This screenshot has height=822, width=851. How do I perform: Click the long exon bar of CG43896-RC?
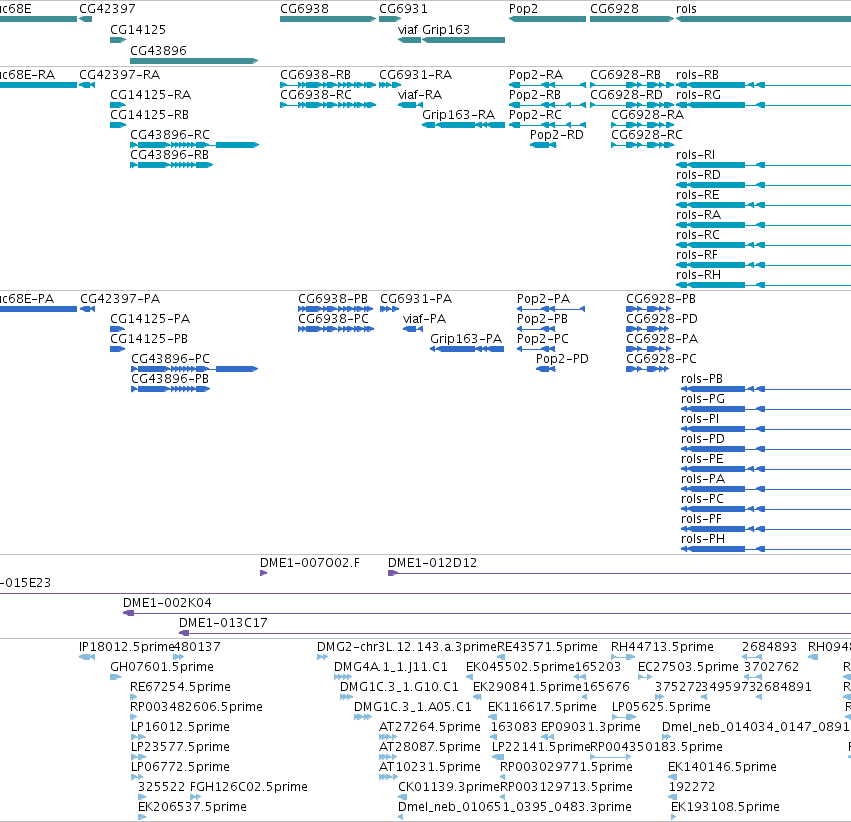click(237, 145)
